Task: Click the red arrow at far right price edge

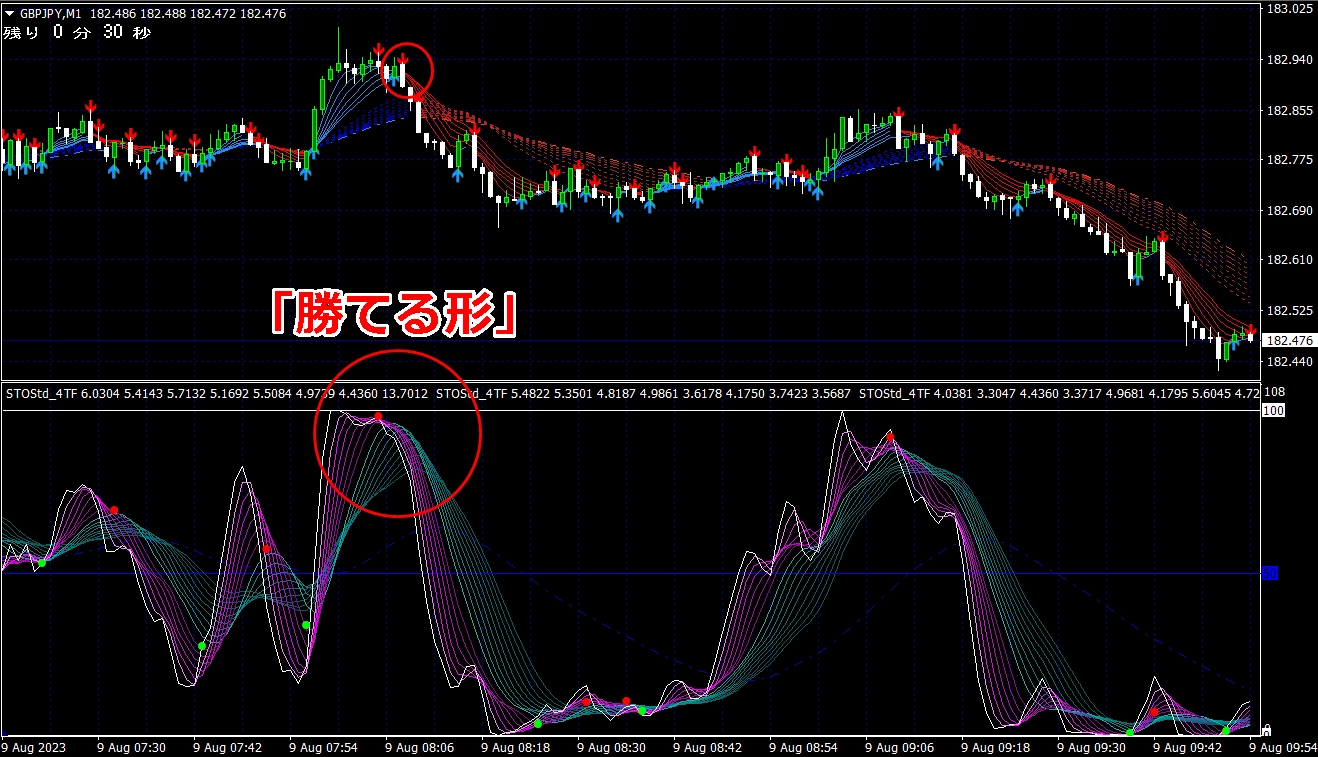Action: 1250,329
